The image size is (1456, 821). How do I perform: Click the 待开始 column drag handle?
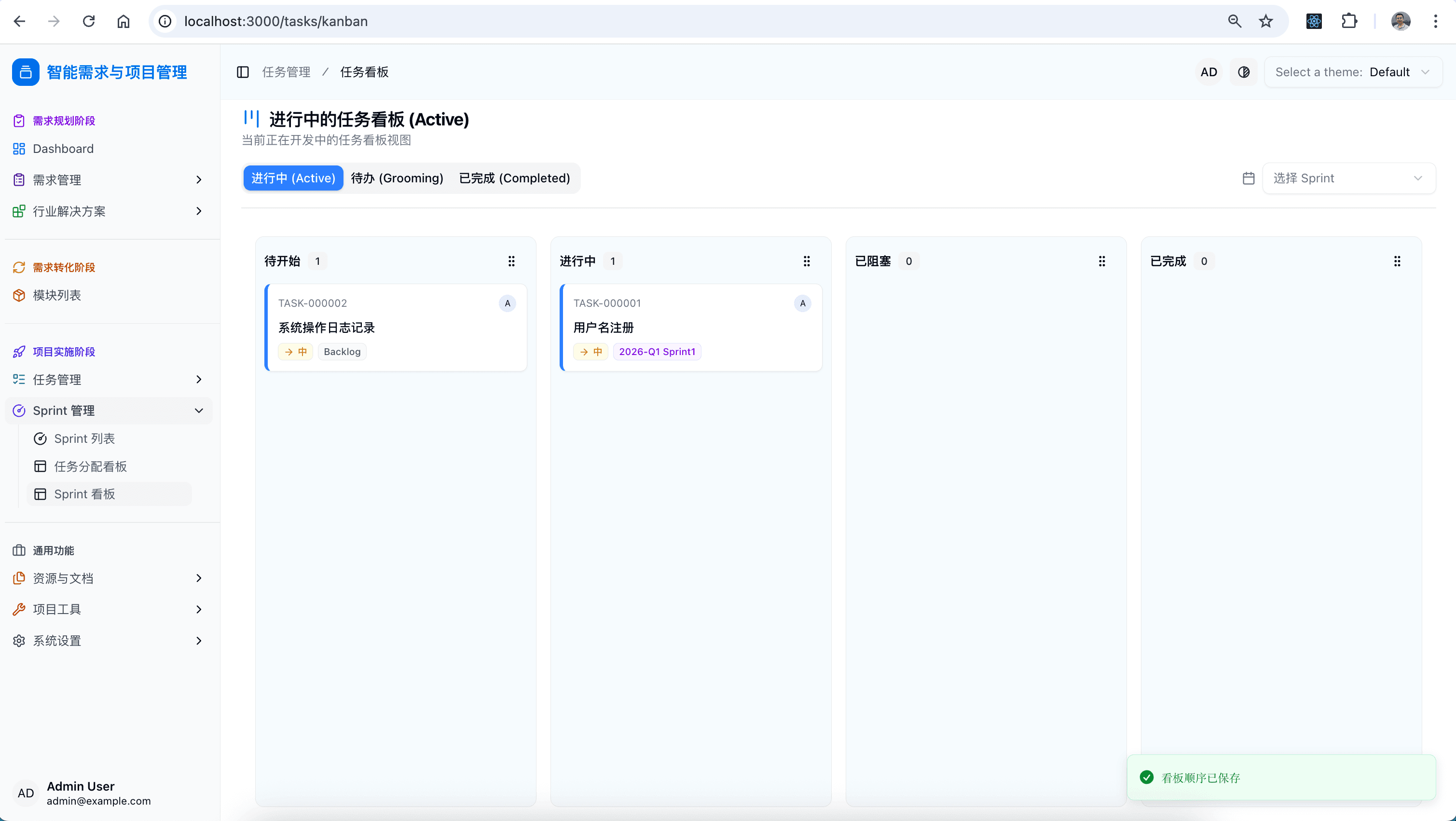[x=511, y=261]
